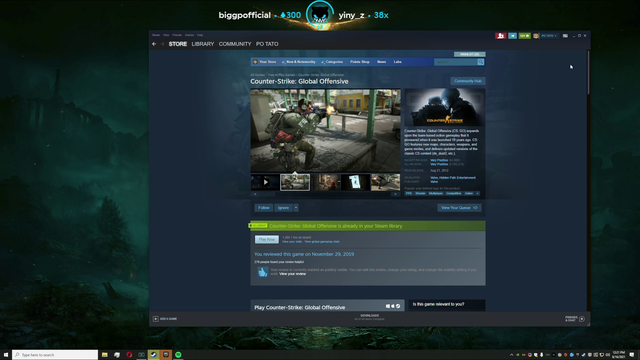
Task: Click the plus button to add tags
Action: click(478, 193)
